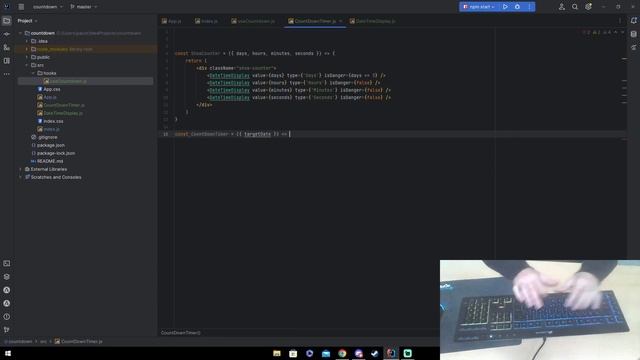Open File Explorer from taskbar
This screenshot has height=360, width=640.
277,353
